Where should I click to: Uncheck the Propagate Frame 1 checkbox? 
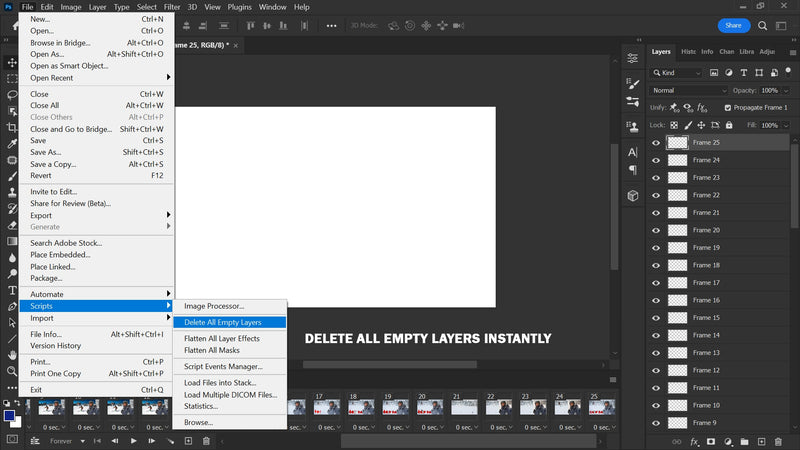(727, 107)
